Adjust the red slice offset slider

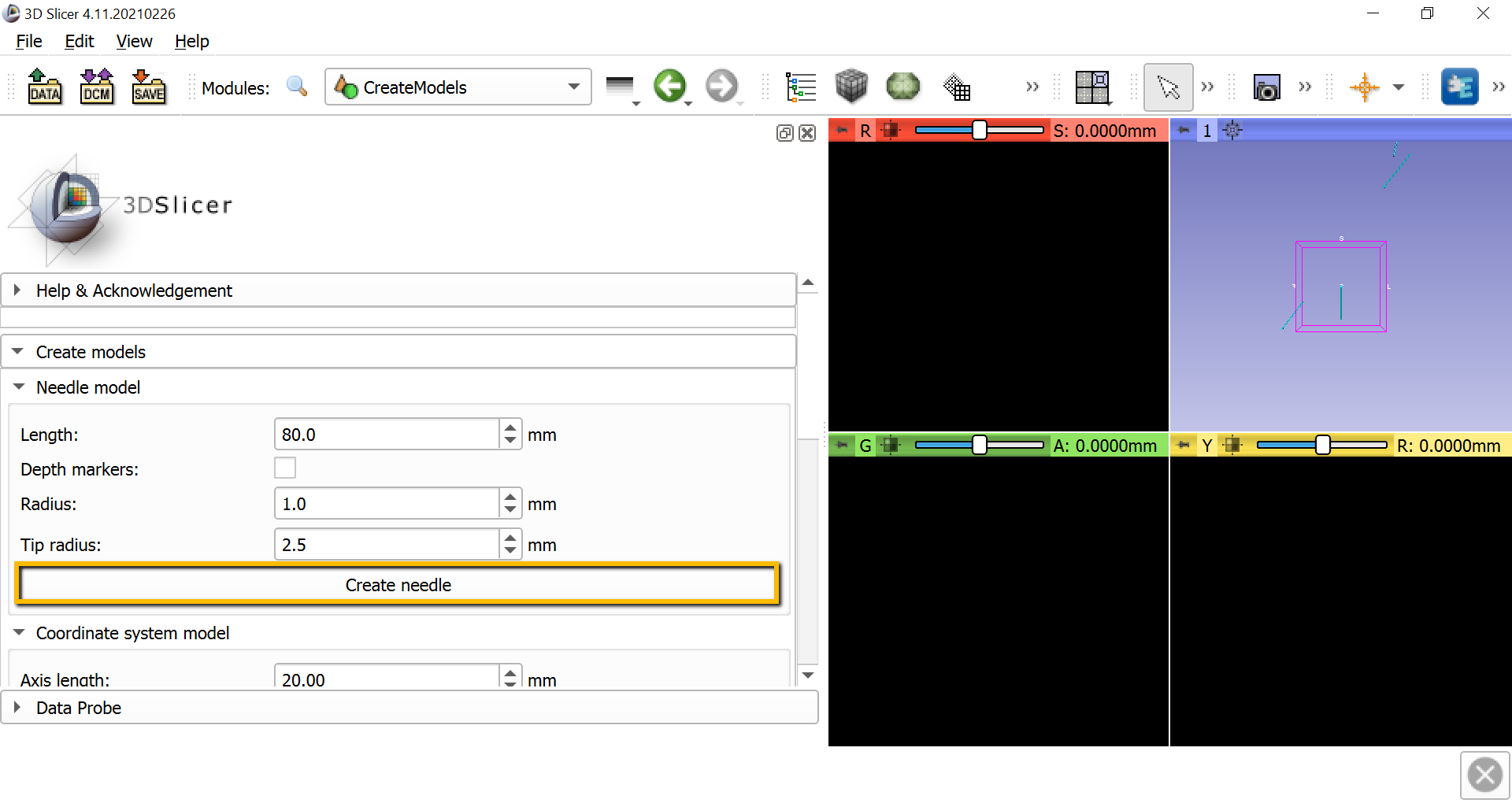point(979,131)
